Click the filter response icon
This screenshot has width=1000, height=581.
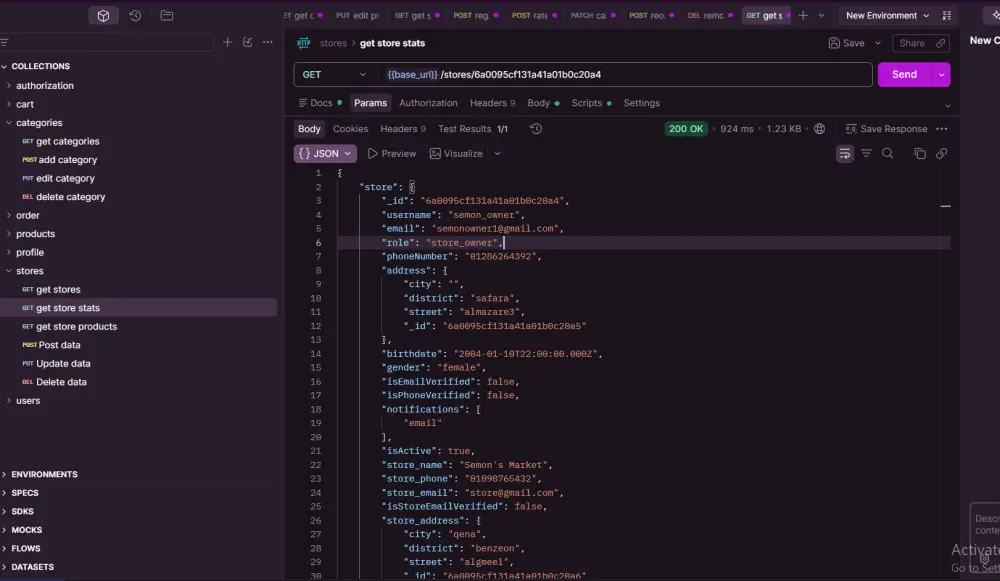tap(866, 154)
